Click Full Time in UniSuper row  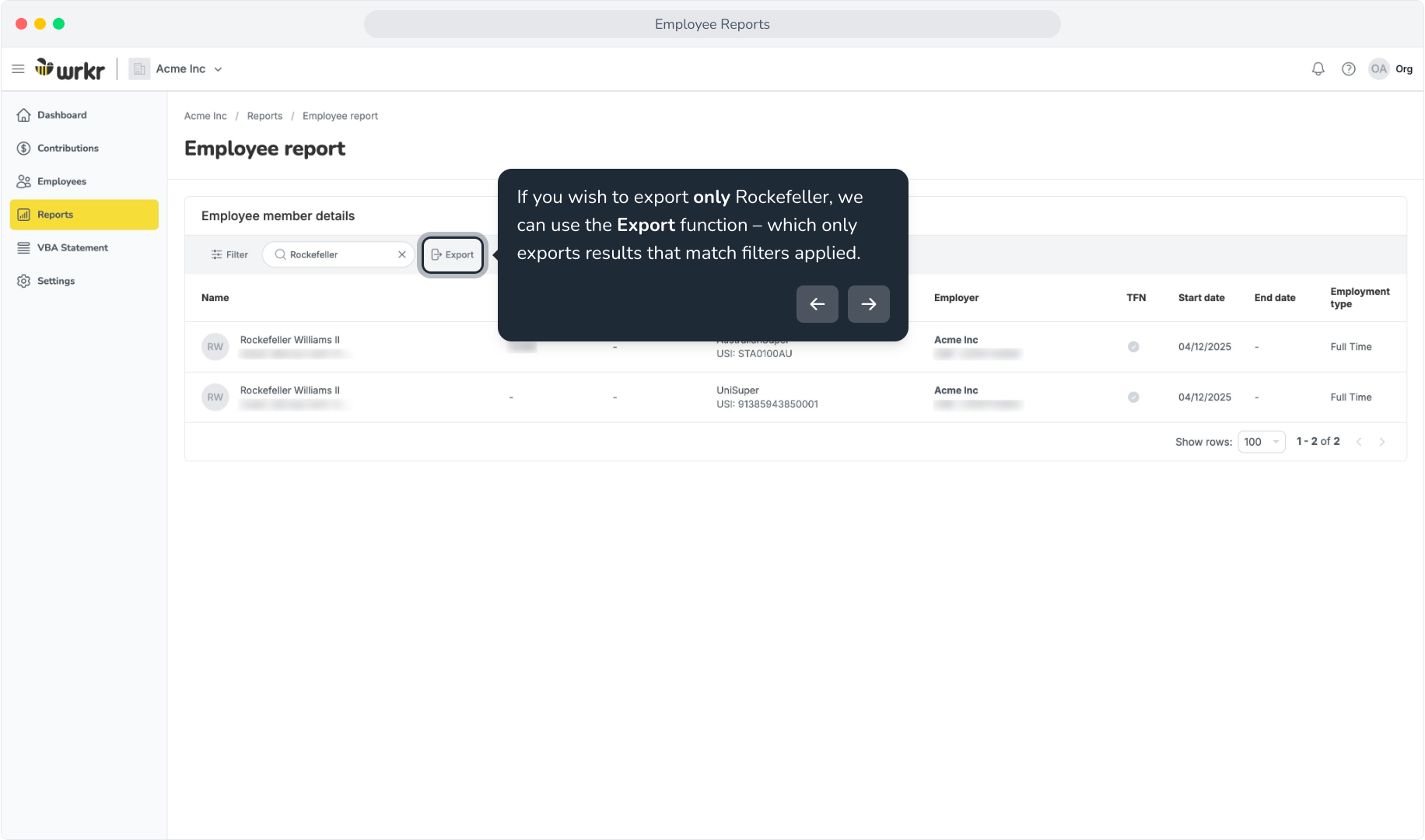point(1351,397)
